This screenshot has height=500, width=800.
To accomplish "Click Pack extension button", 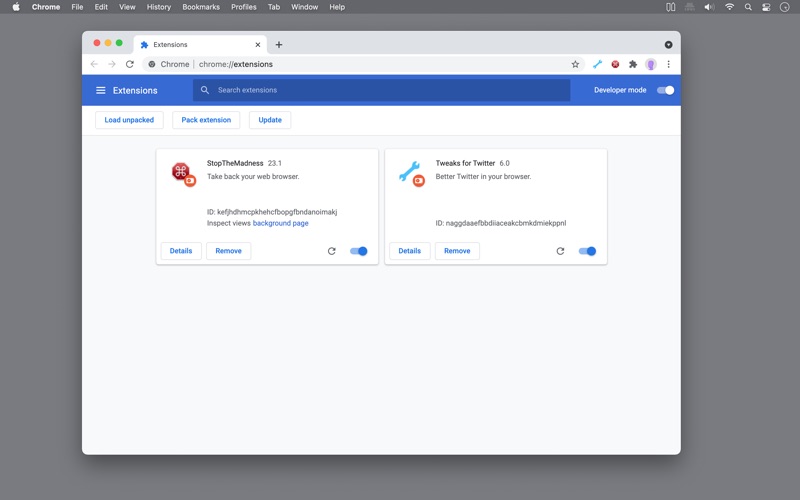I will click(206, 120).
